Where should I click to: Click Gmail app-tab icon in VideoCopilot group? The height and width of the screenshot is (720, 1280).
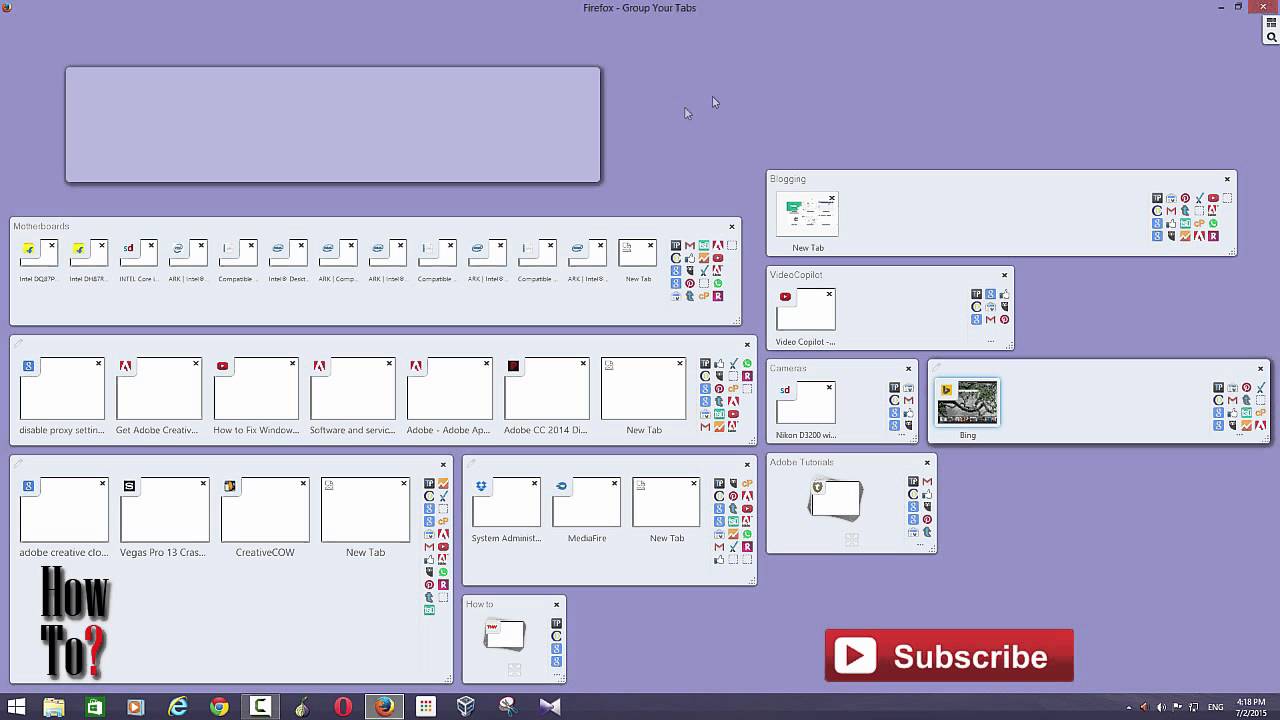pyautogui.click(x=990, y=319)
